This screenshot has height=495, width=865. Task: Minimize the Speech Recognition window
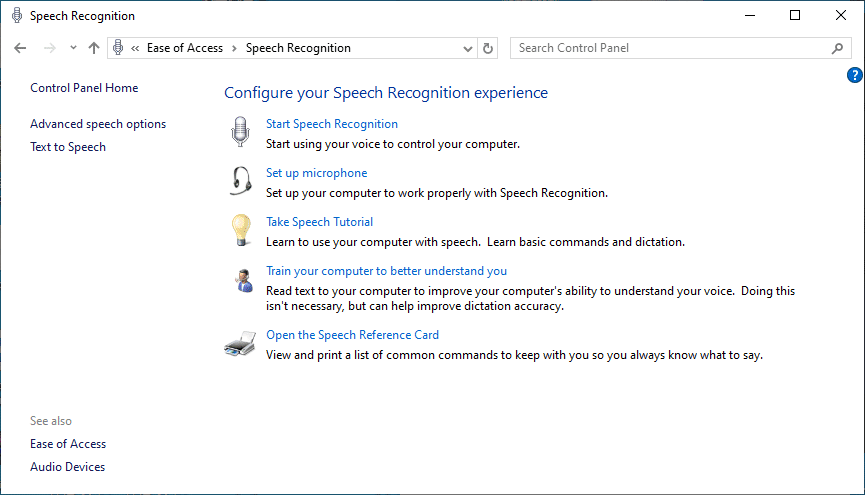pos(750,15)
